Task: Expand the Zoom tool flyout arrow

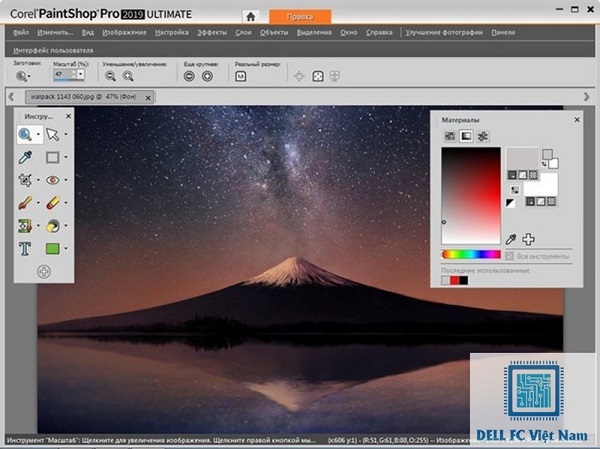Action: (38, 134)
